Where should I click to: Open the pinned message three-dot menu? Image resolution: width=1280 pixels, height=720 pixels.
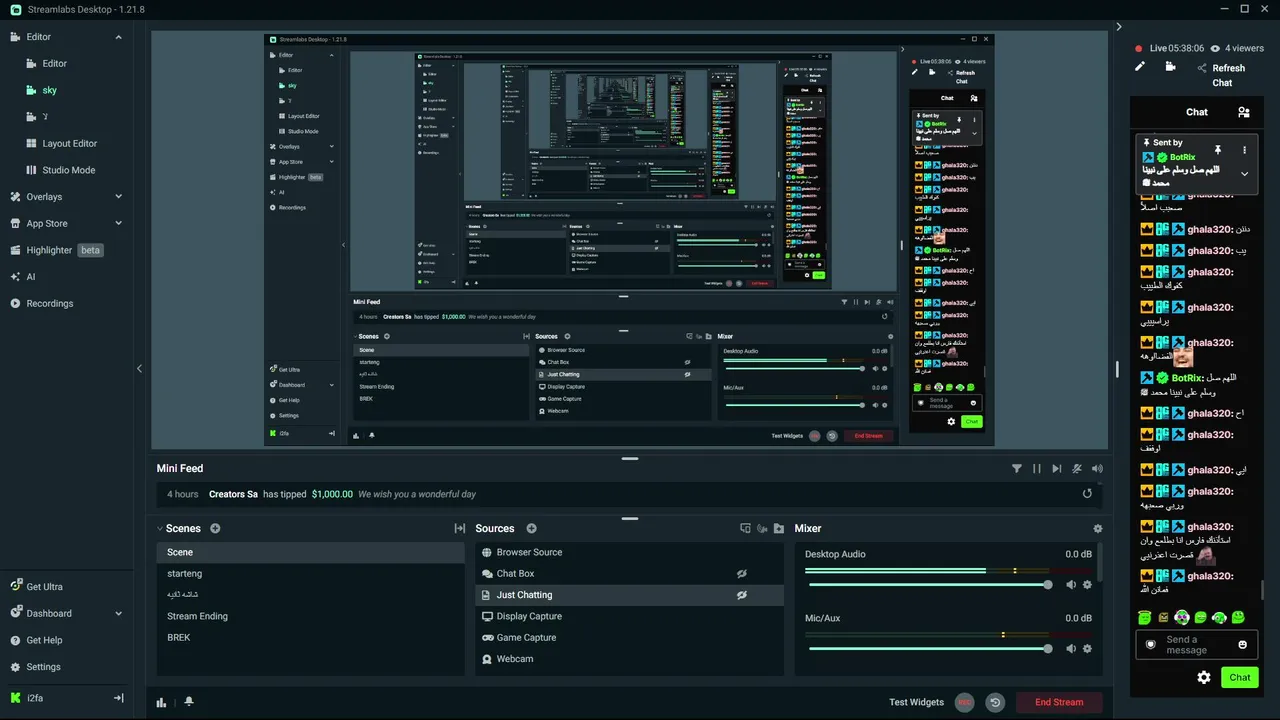(x=1245, y=149)
